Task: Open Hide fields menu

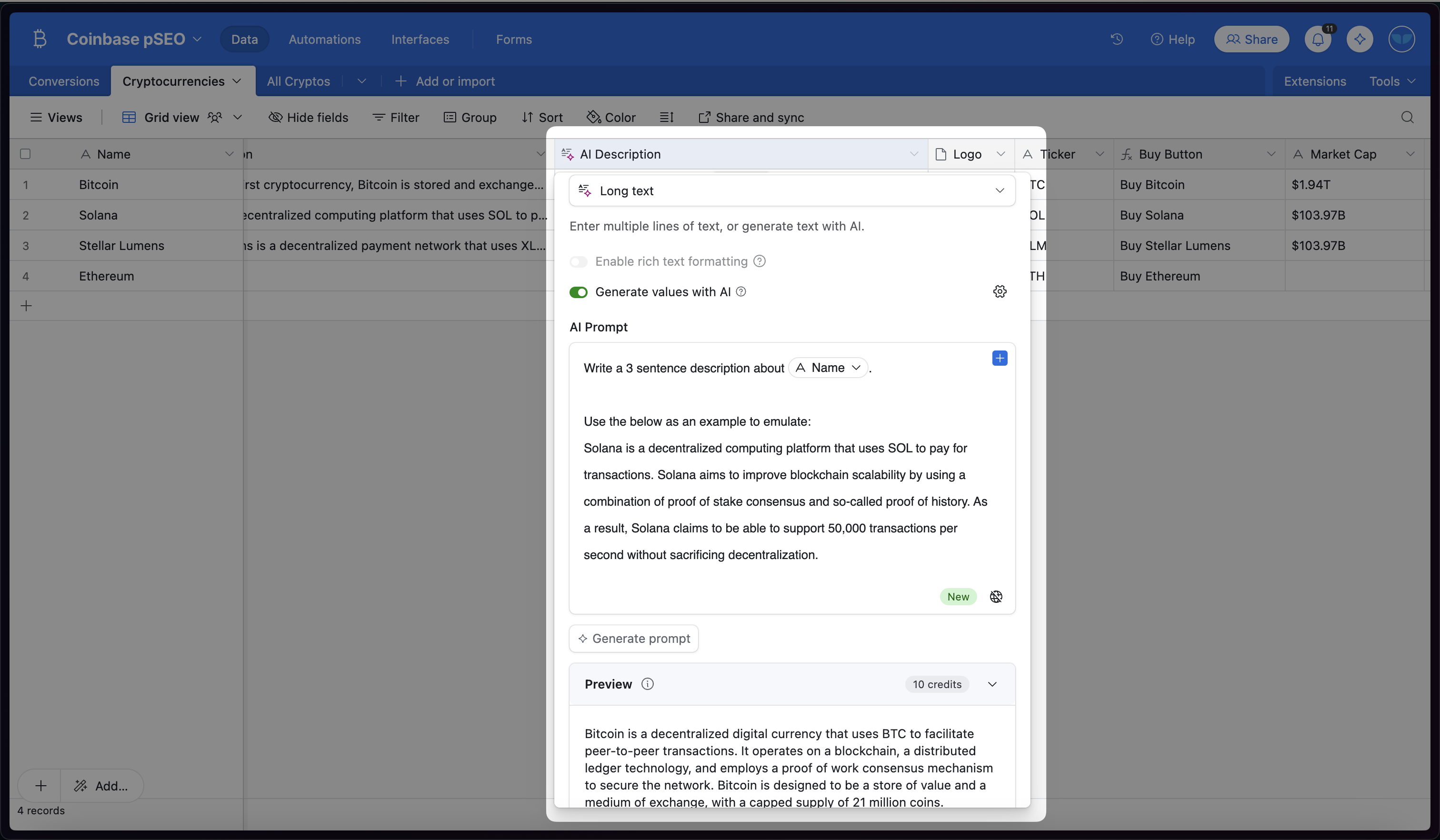Action: pos(308,117)
